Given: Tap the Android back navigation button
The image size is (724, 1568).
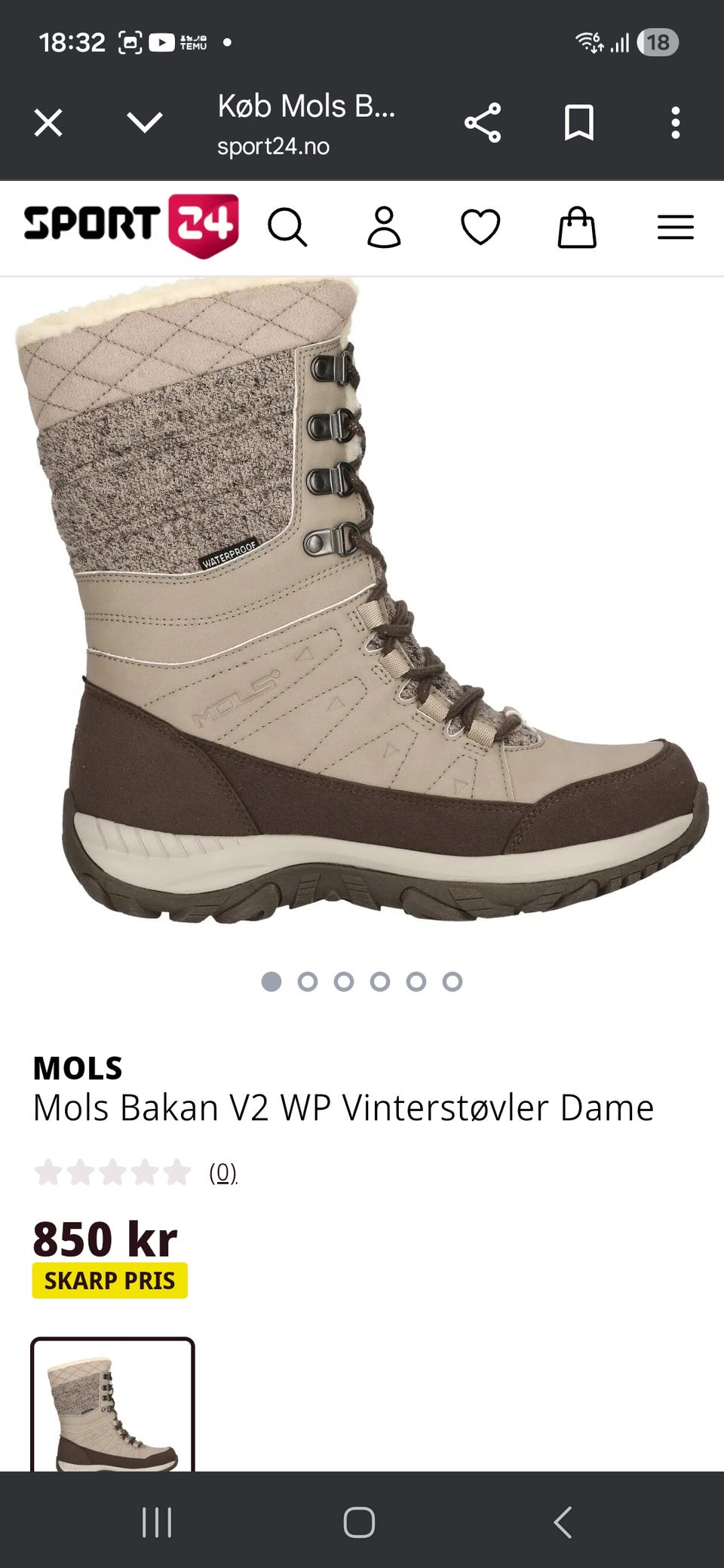Looking at the screenshot, I should tap(563, 1522).
